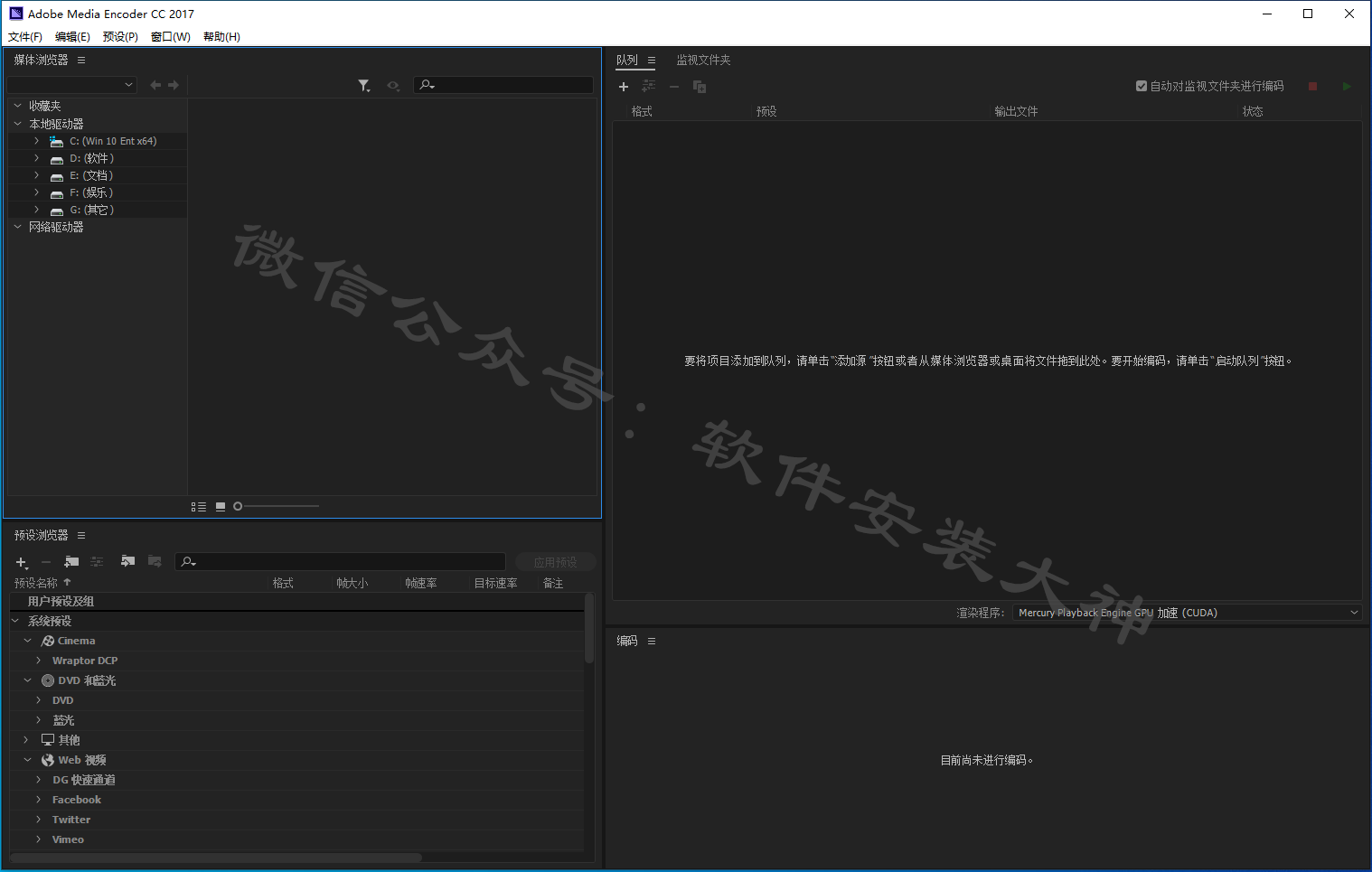Click the export presets icon
Image resolution: width=1372 pixels, height=872 pixels.
[x=155, y=562]
